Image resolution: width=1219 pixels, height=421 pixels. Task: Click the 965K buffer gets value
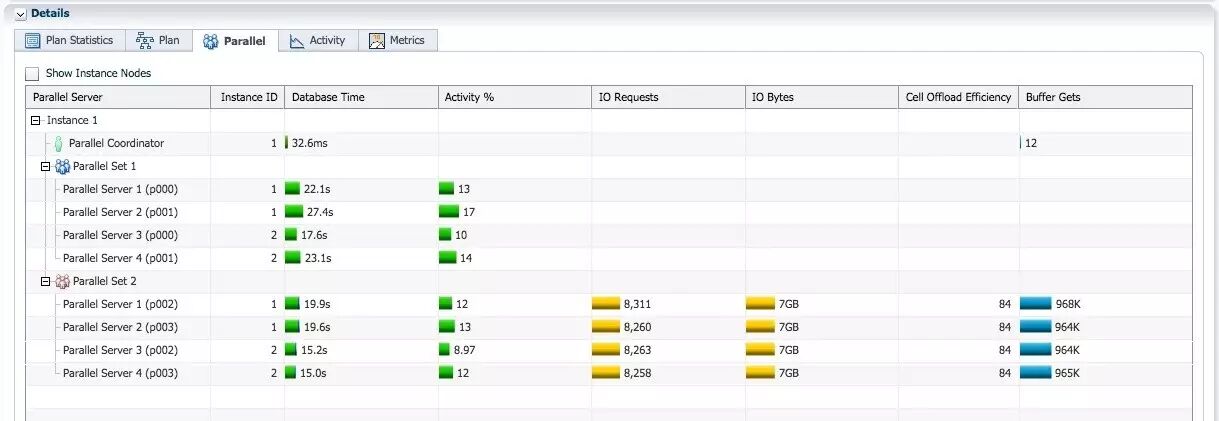[x=1068, y=373]
